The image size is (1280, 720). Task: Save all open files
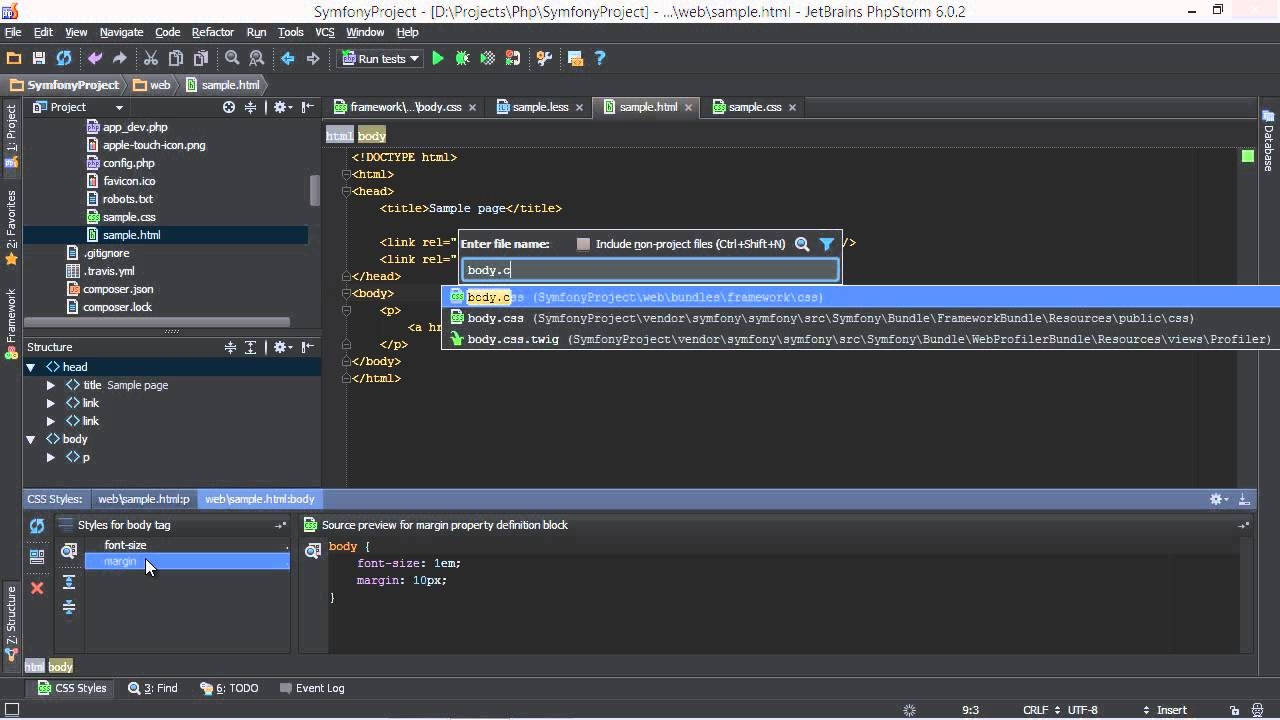coord(38,58)
